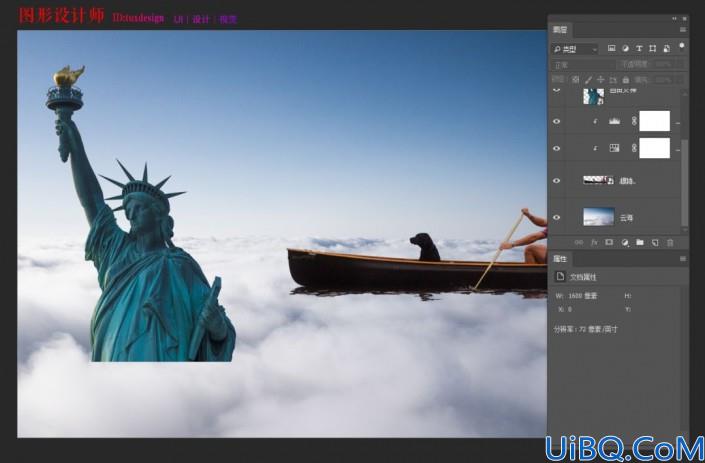Select the second adjustment layer icon
Viewport: 705px width, 463px height.
tap(614, 148)
